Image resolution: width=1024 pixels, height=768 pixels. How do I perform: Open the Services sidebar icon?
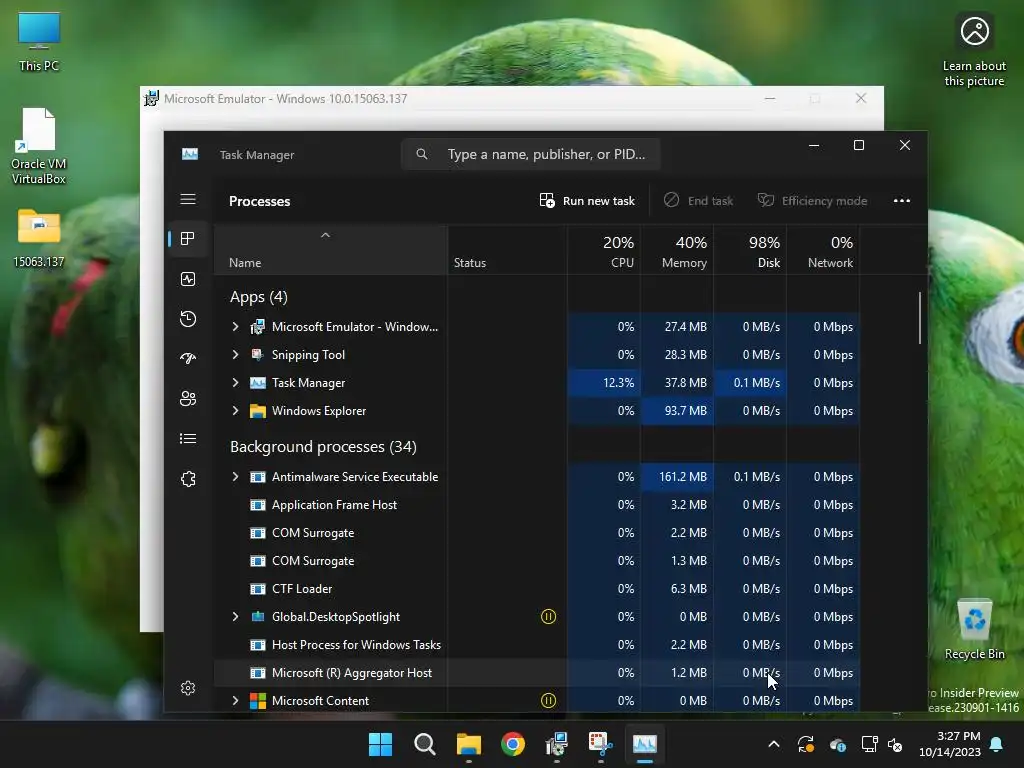point(188,479)
